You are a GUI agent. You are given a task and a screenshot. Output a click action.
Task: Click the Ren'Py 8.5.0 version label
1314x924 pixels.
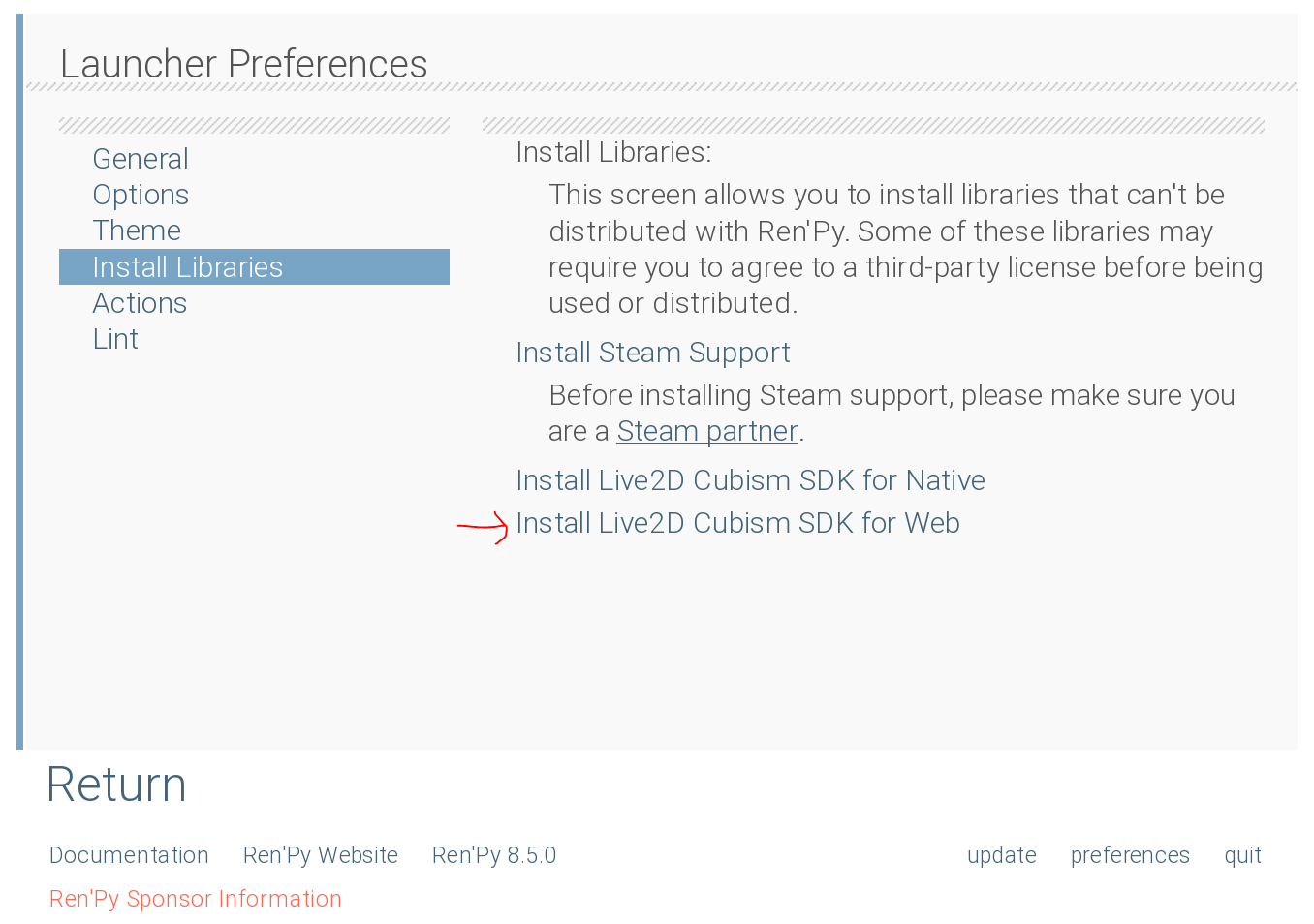[x=494, y=855]
